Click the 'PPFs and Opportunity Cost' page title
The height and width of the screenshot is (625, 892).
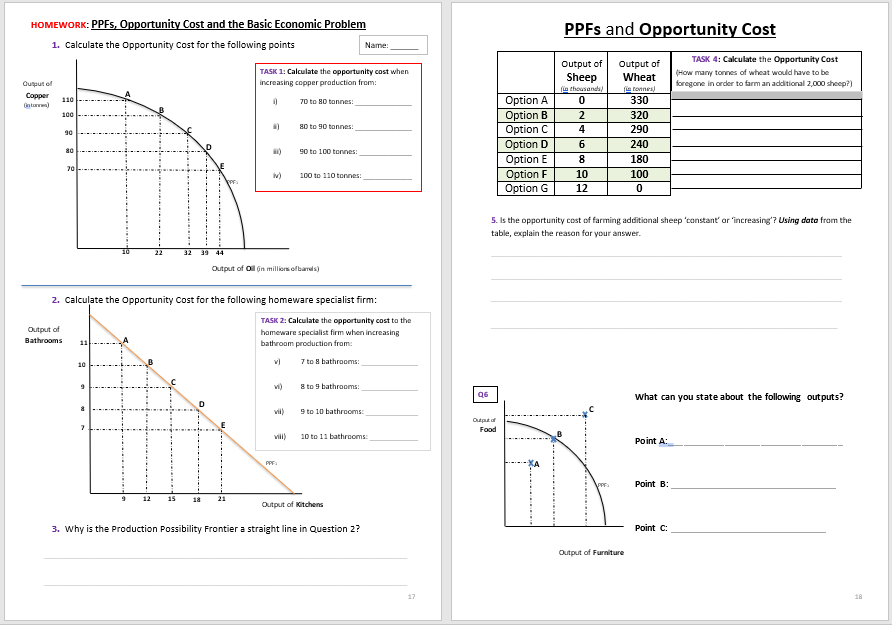669,30
